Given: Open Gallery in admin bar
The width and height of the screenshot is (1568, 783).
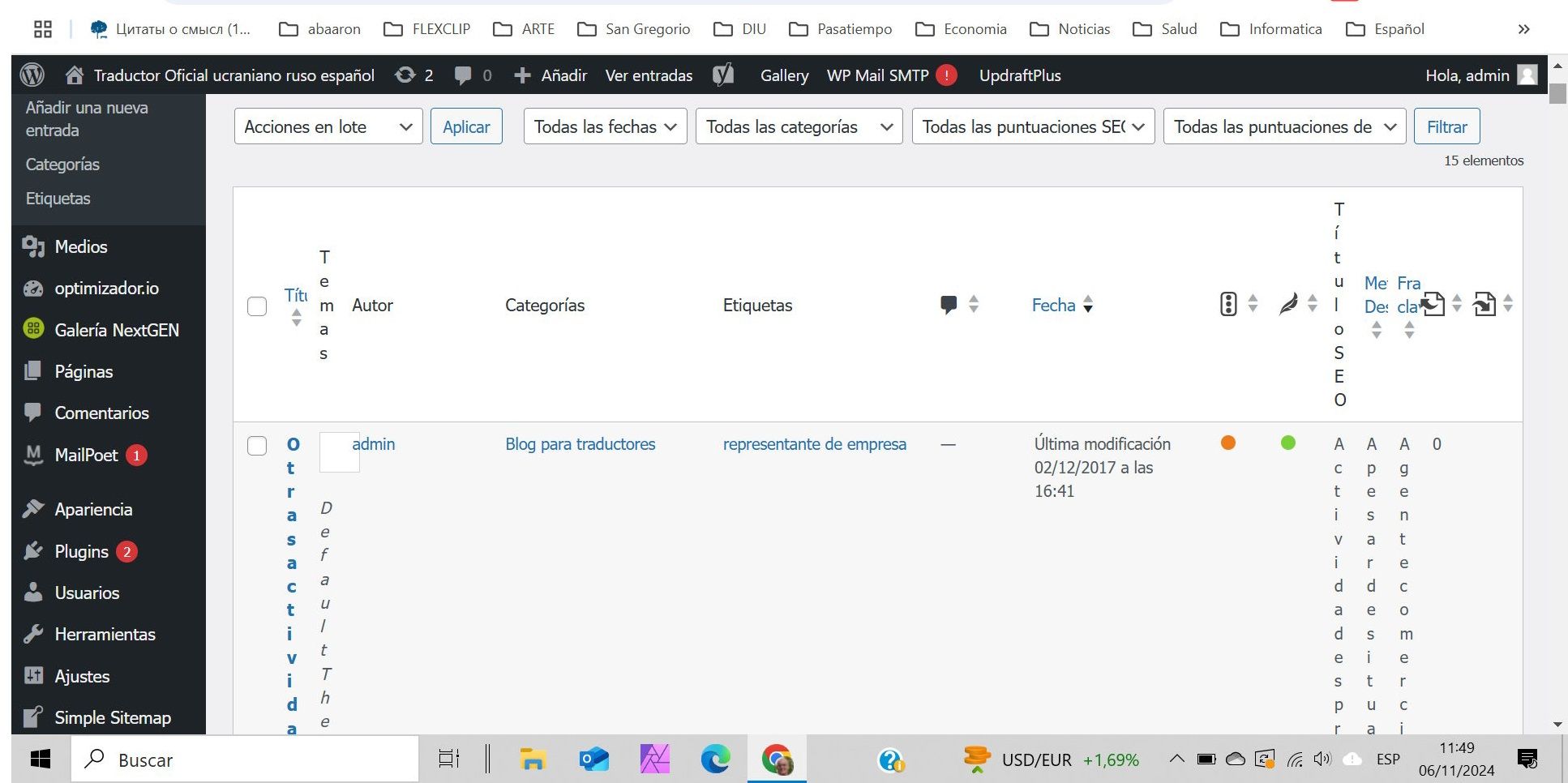Looking at the screenshot, I should 784,75.
